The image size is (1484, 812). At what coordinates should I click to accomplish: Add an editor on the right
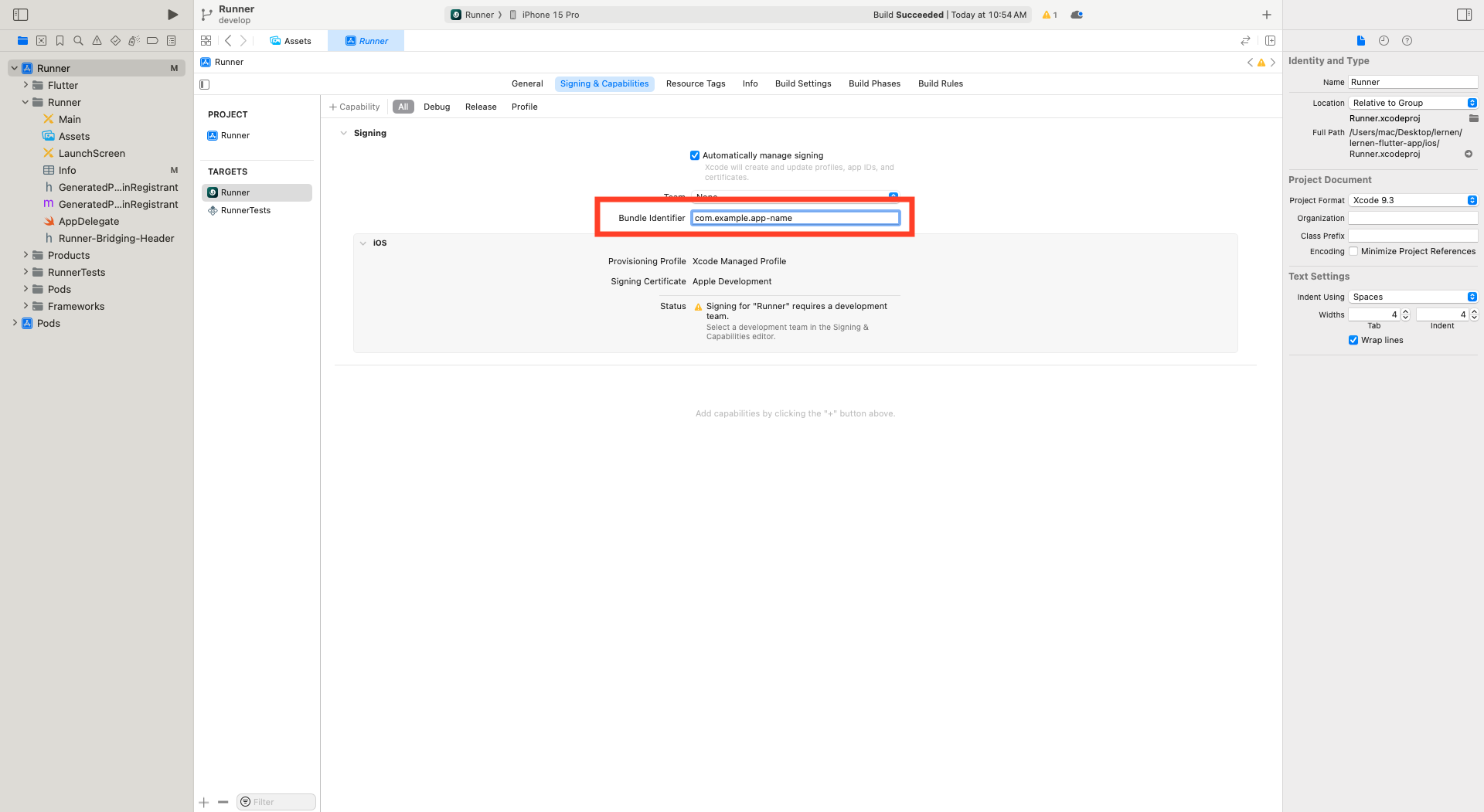(x=1270, y=41)
